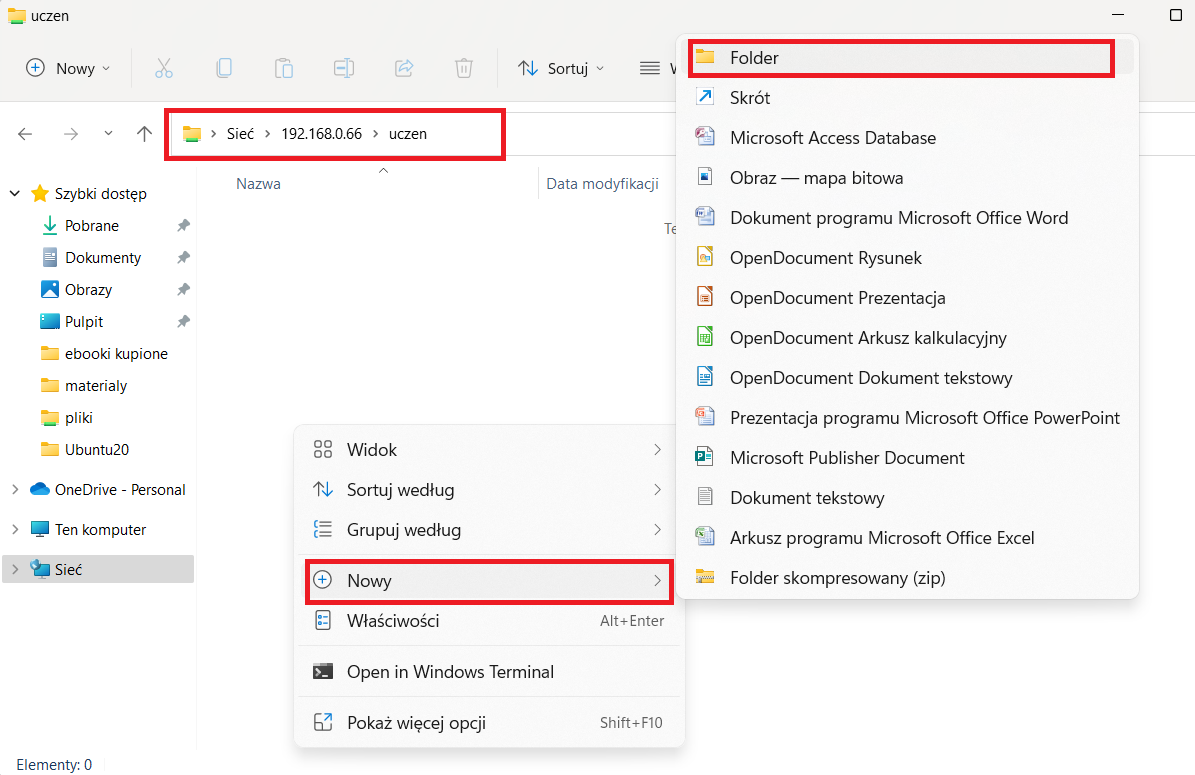Click the Rename icon in toolbar
1195x775 pixels.
344,68
